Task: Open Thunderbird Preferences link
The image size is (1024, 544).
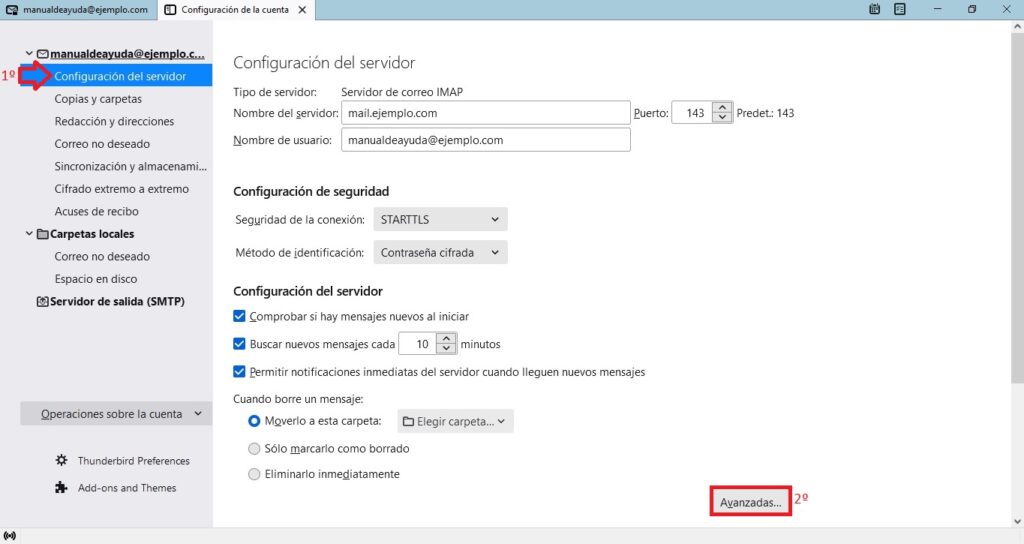Action: [133, 461]
